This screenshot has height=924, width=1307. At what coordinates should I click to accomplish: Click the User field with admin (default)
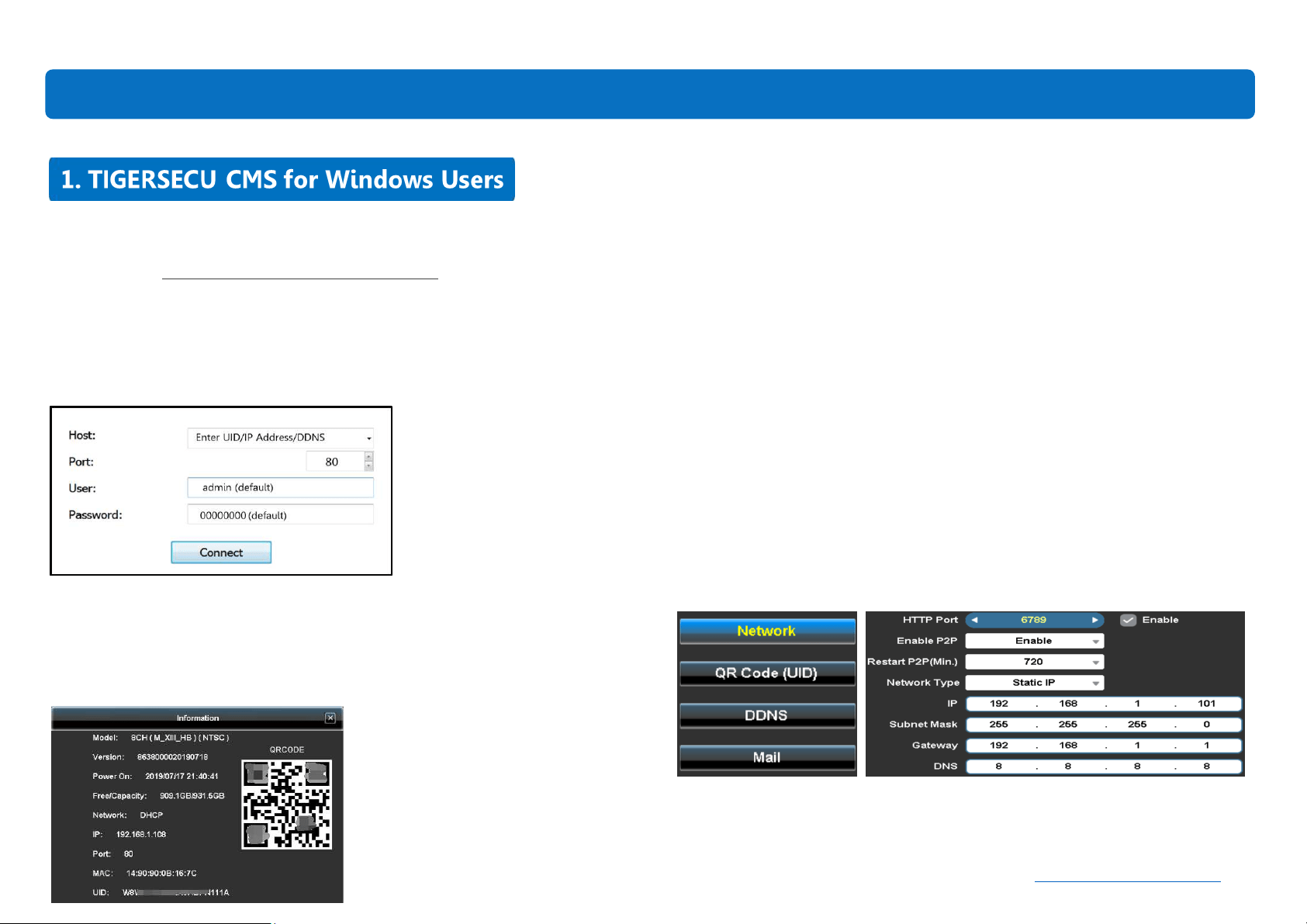(x=280, y=487)
